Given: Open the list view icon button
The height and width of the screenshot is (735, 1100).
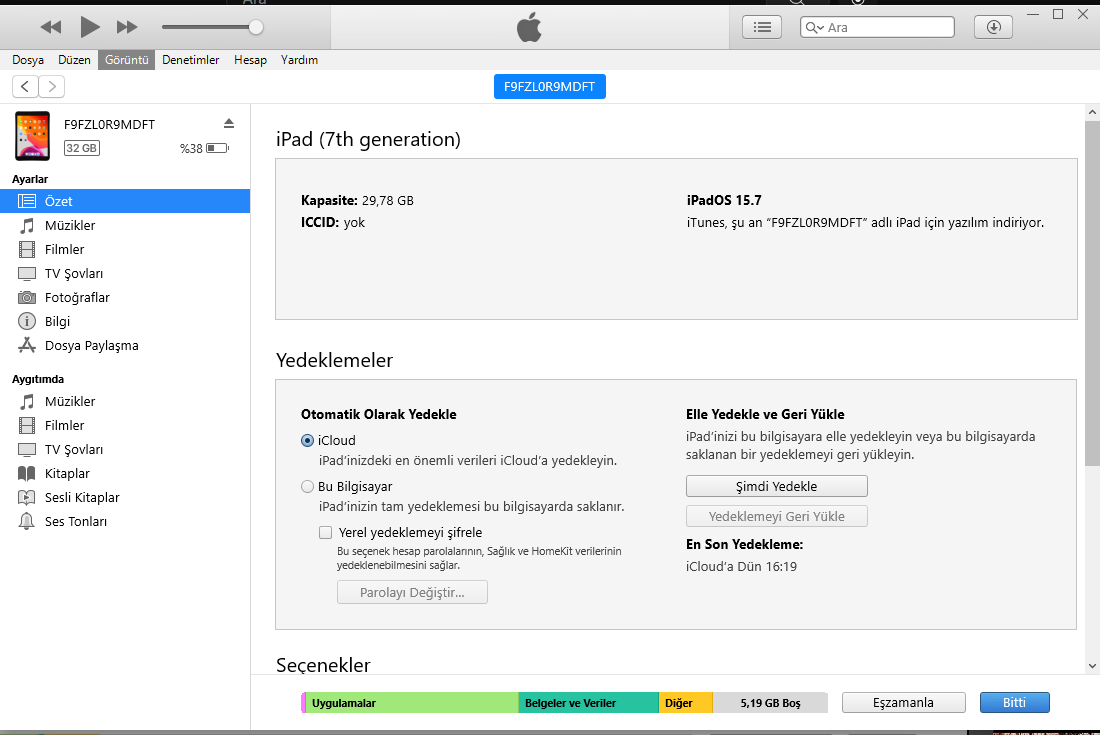Looking at the screenshot, I should pyautogui.click(x=762, y=27).
